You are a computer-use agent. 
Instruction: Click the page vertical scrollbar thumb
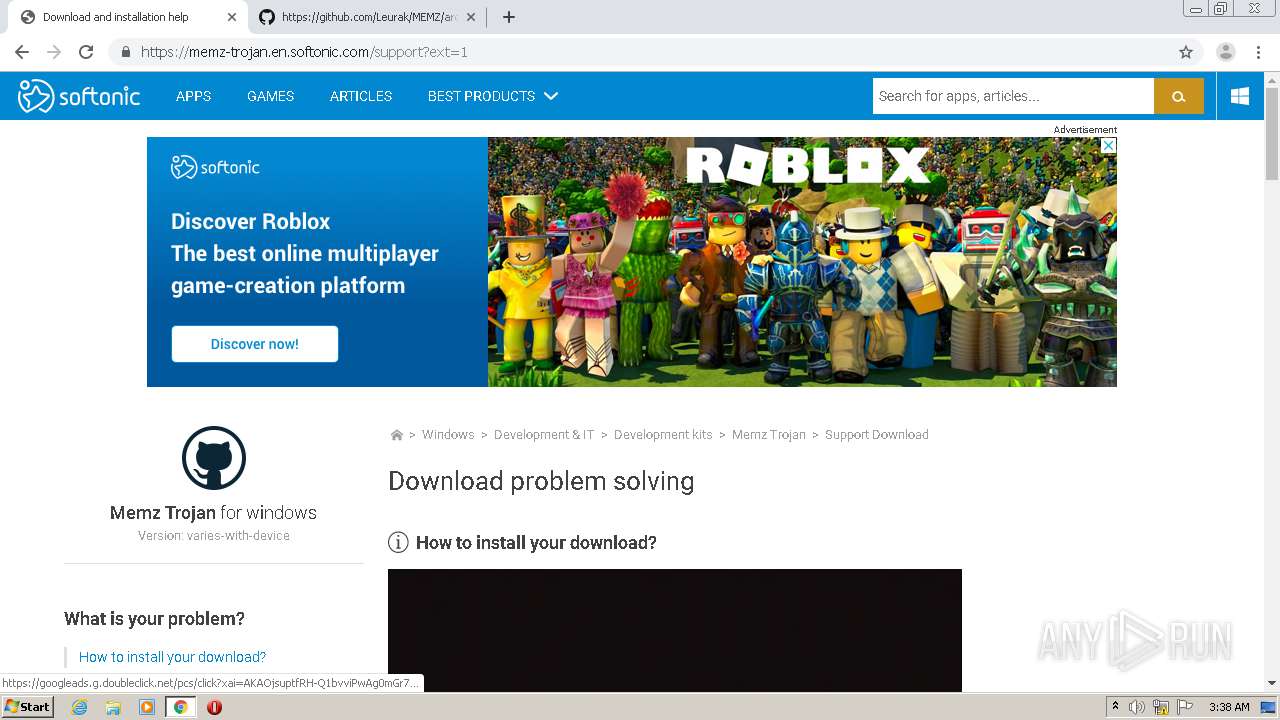[1272, 133]
